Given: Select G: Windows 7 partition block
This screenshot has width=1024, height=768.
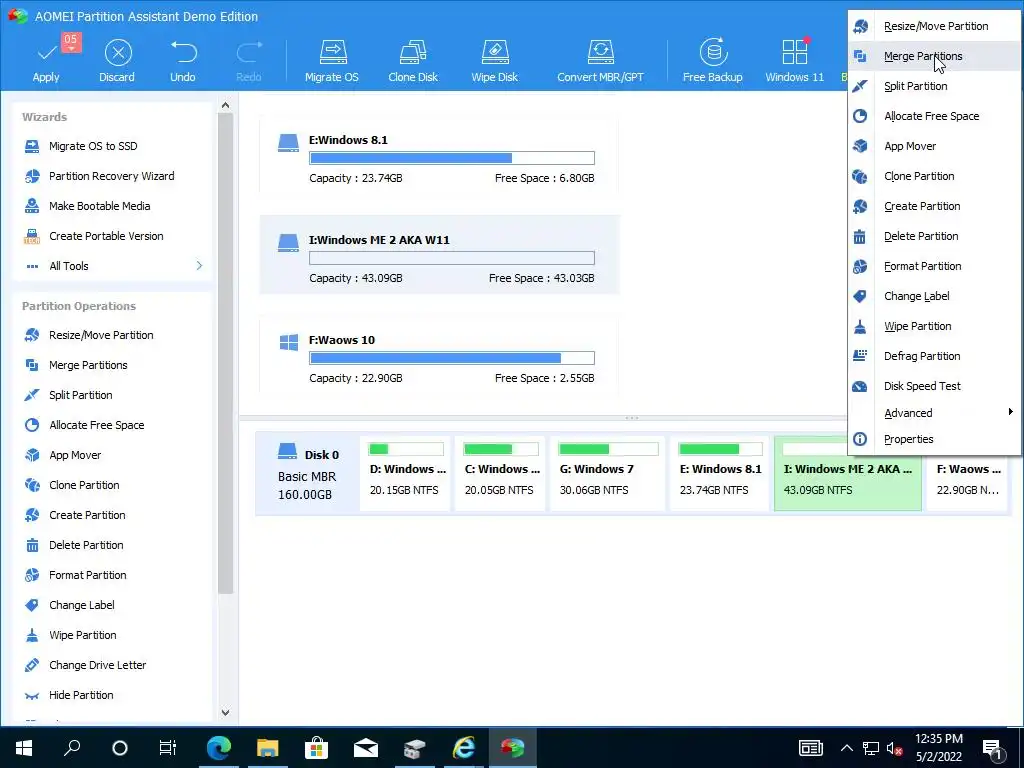Looking at the screenshot, I should tap(608, 474).
